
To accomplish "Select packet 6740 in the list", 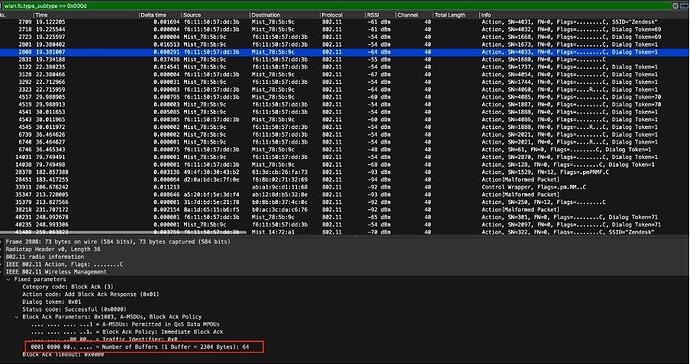I will tap(345, 142).
